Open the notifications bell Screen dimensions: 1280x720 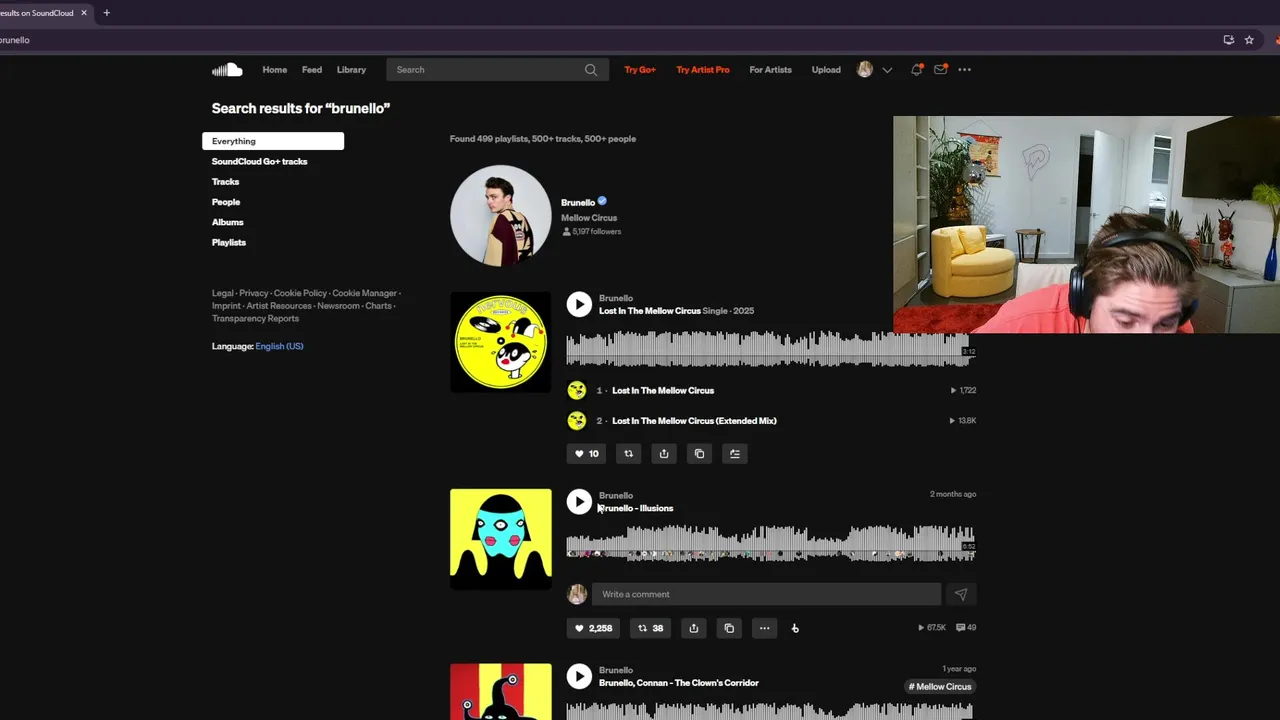[916, 70]
